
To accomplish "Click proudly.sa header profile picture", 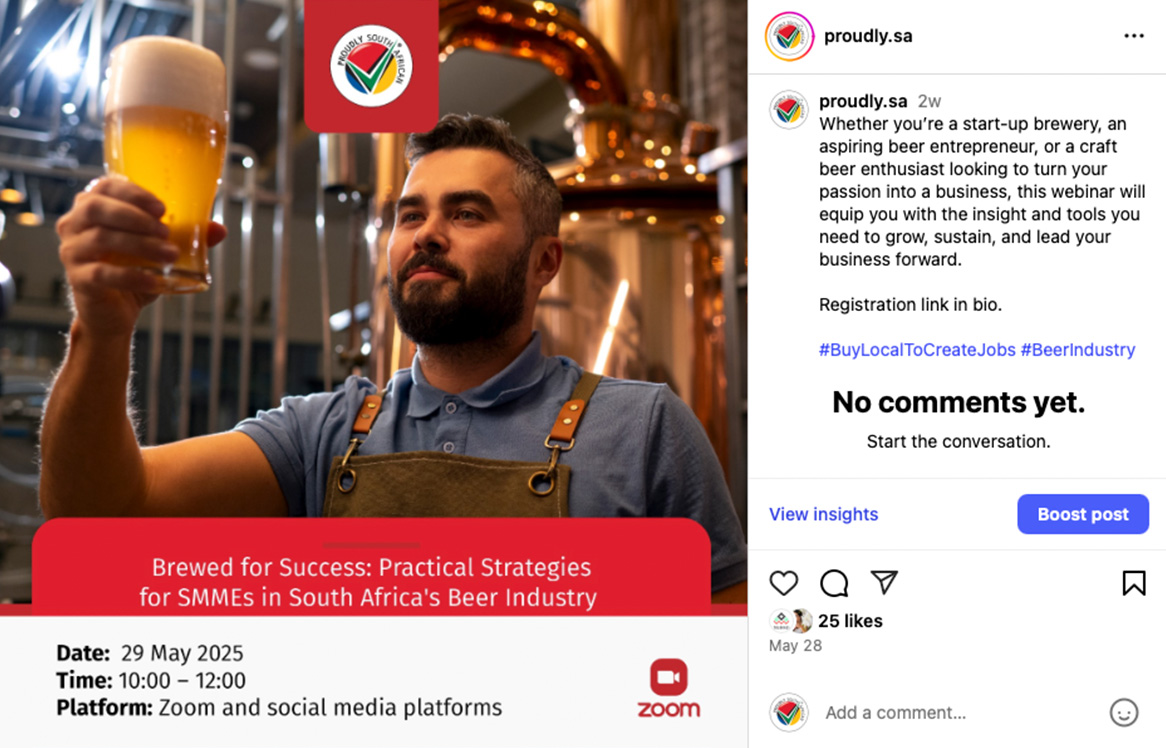I will pyautogui.click(x=789, y=36).
